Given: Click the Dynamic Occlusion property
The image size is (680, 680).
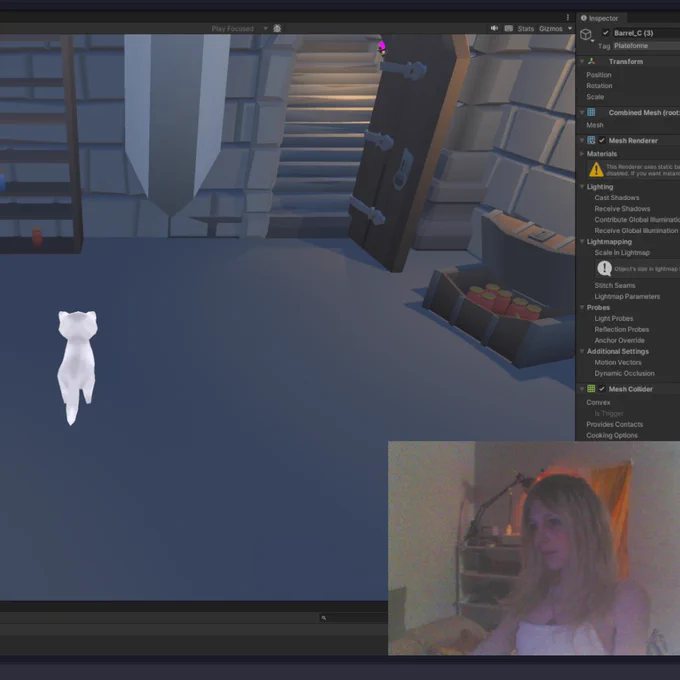Looking at the screenshot, I should 624,373.
